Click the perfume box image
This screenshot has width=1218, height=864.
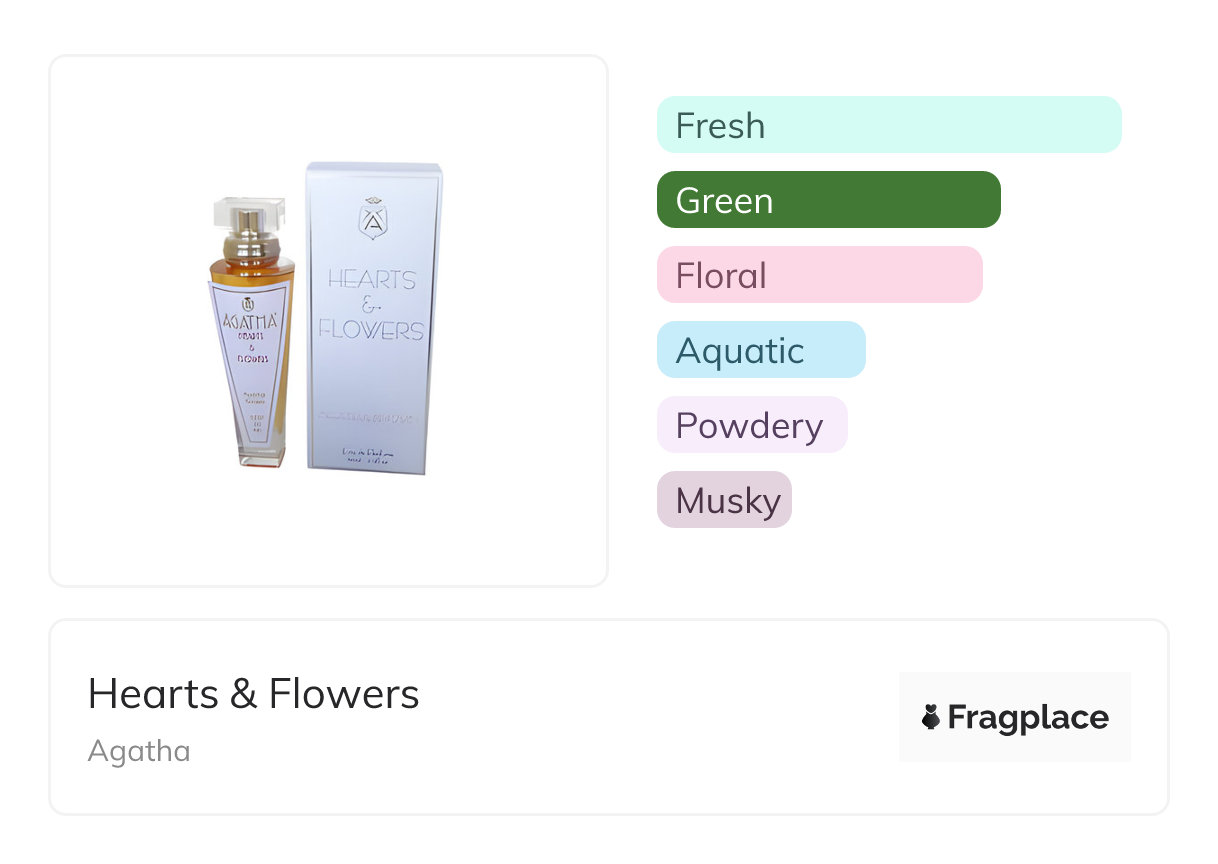click(374, 318)
